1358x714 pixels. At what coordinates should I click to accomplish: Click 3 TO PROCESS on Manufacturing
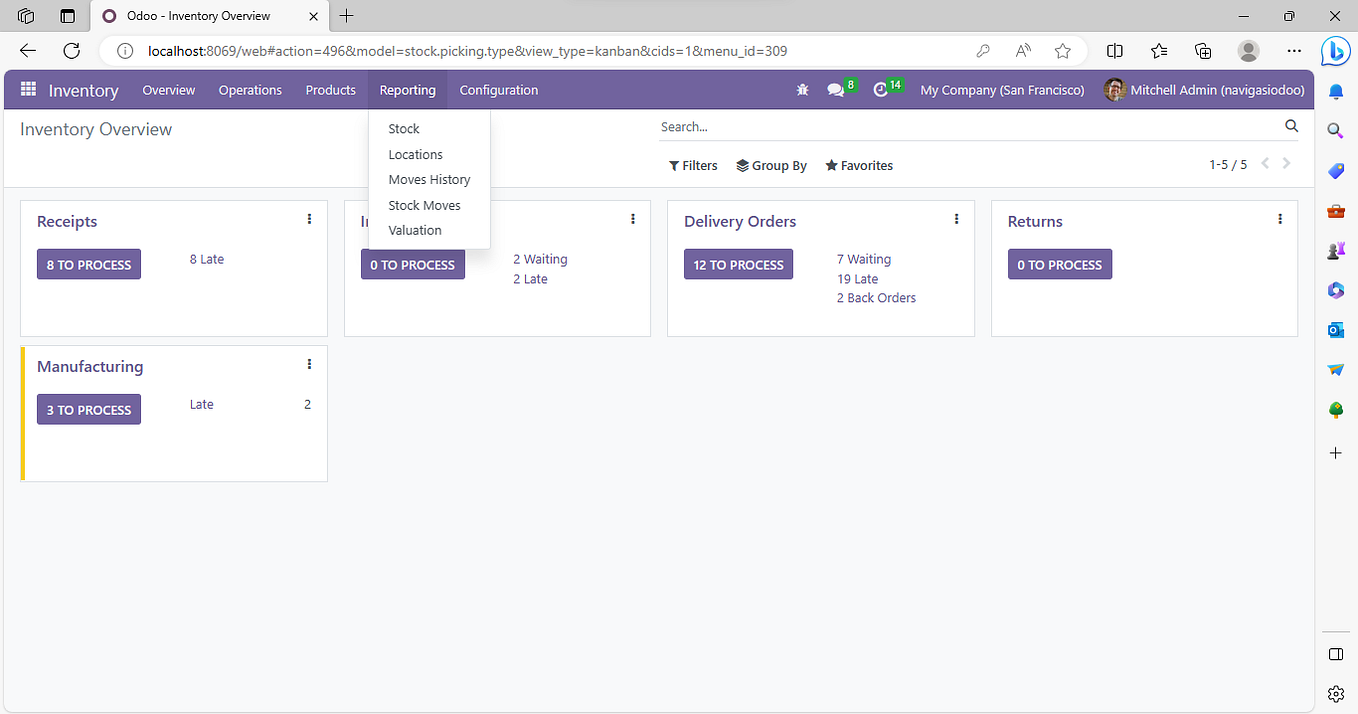(88, 409)
